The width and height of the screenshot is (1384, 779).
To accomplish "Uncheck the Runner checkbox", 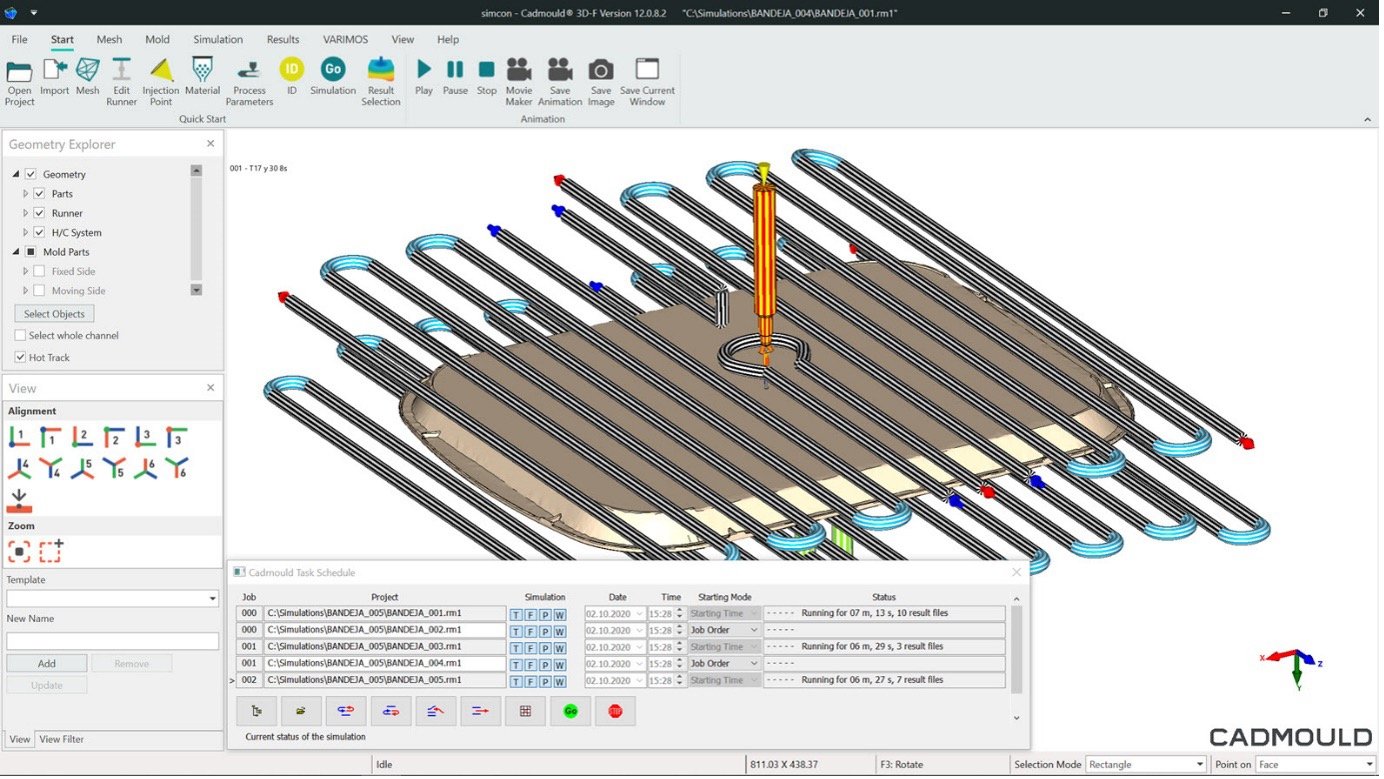I will pyautogui.click(x=40, y=213).
